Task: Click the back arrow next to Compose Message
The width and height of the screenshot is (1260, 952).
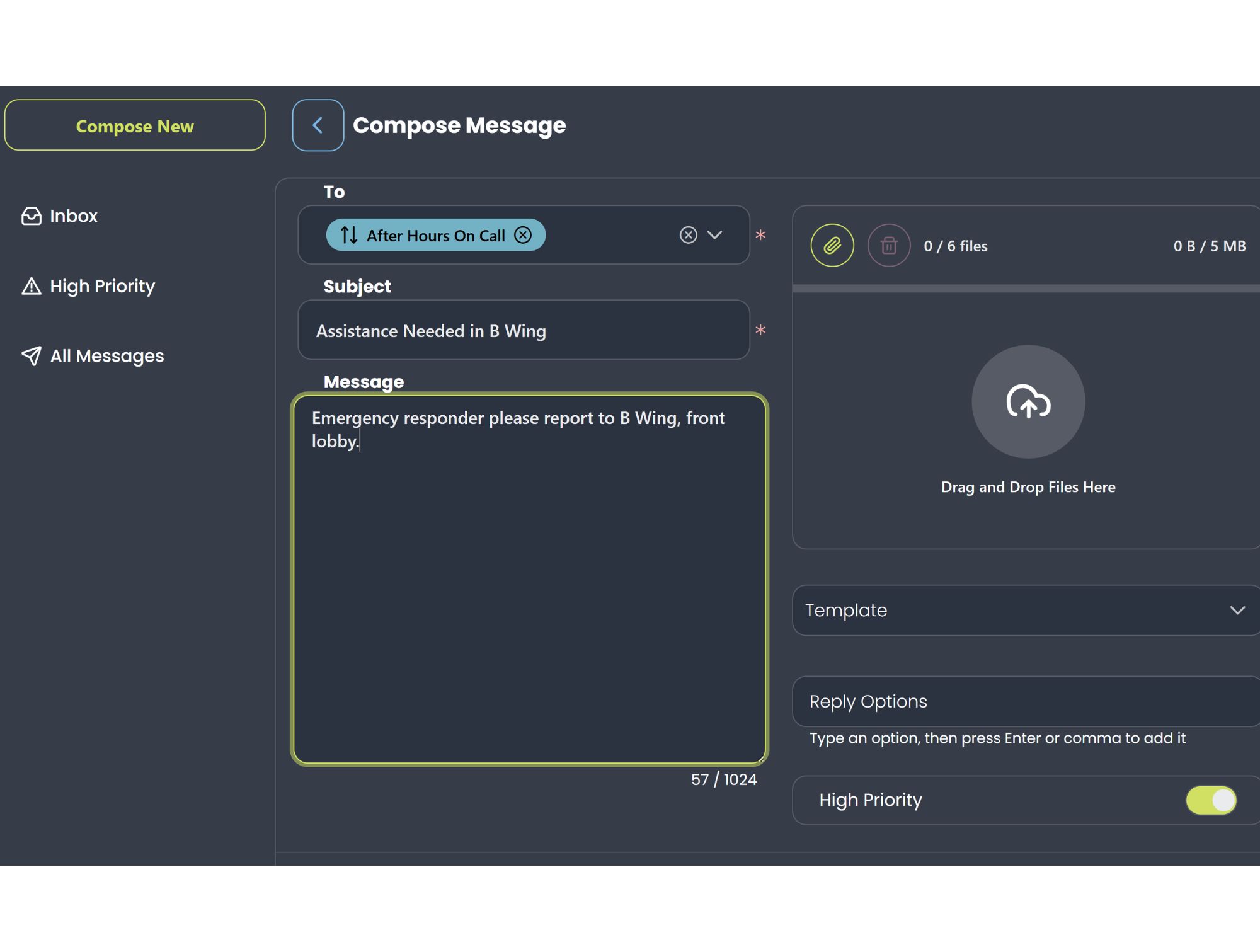Action: click(318, 125)
